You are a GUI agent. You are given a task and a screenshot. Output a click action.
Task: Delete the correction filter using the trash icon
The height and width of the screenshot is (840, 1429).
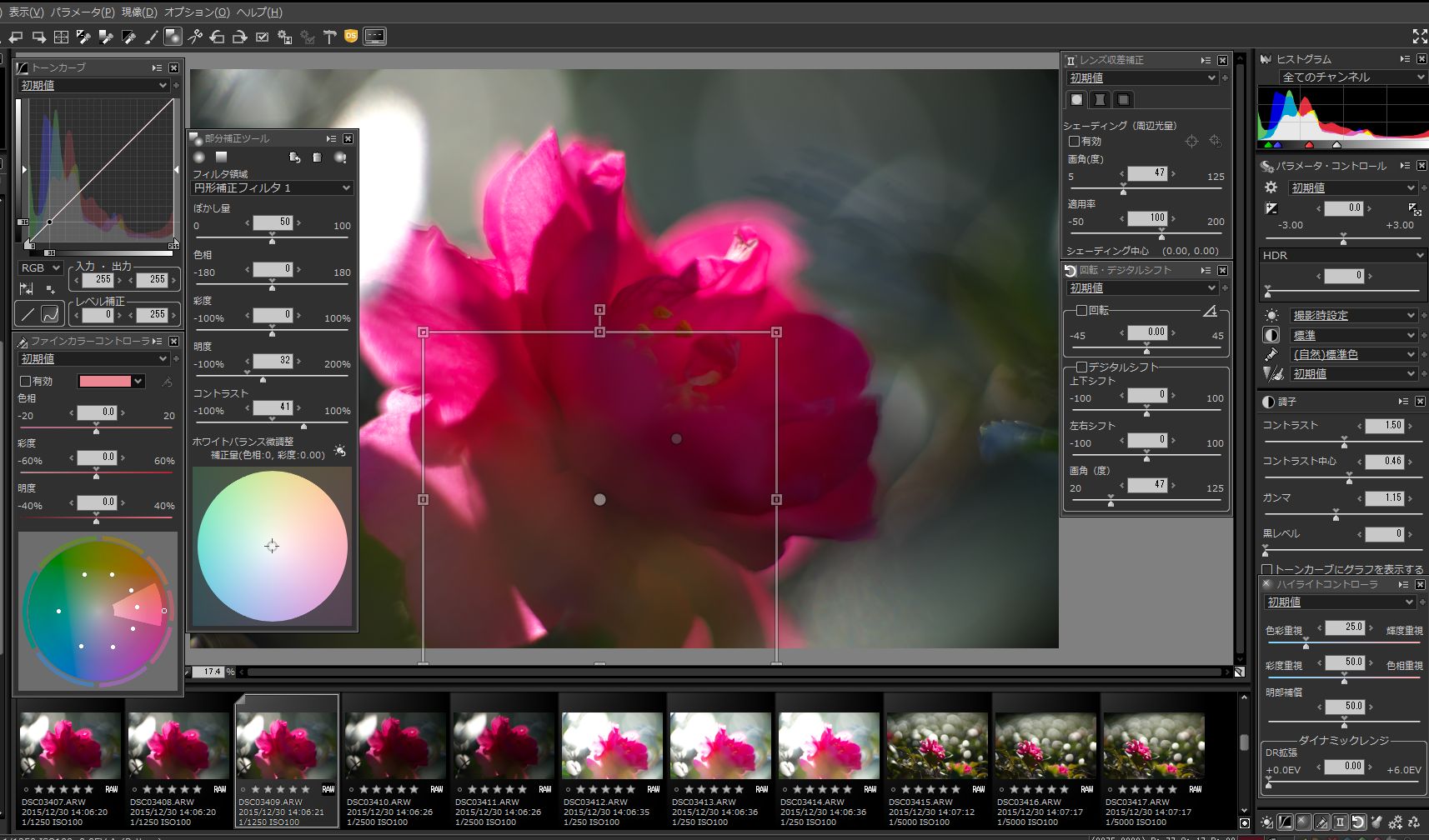click(x=317, y=157)
